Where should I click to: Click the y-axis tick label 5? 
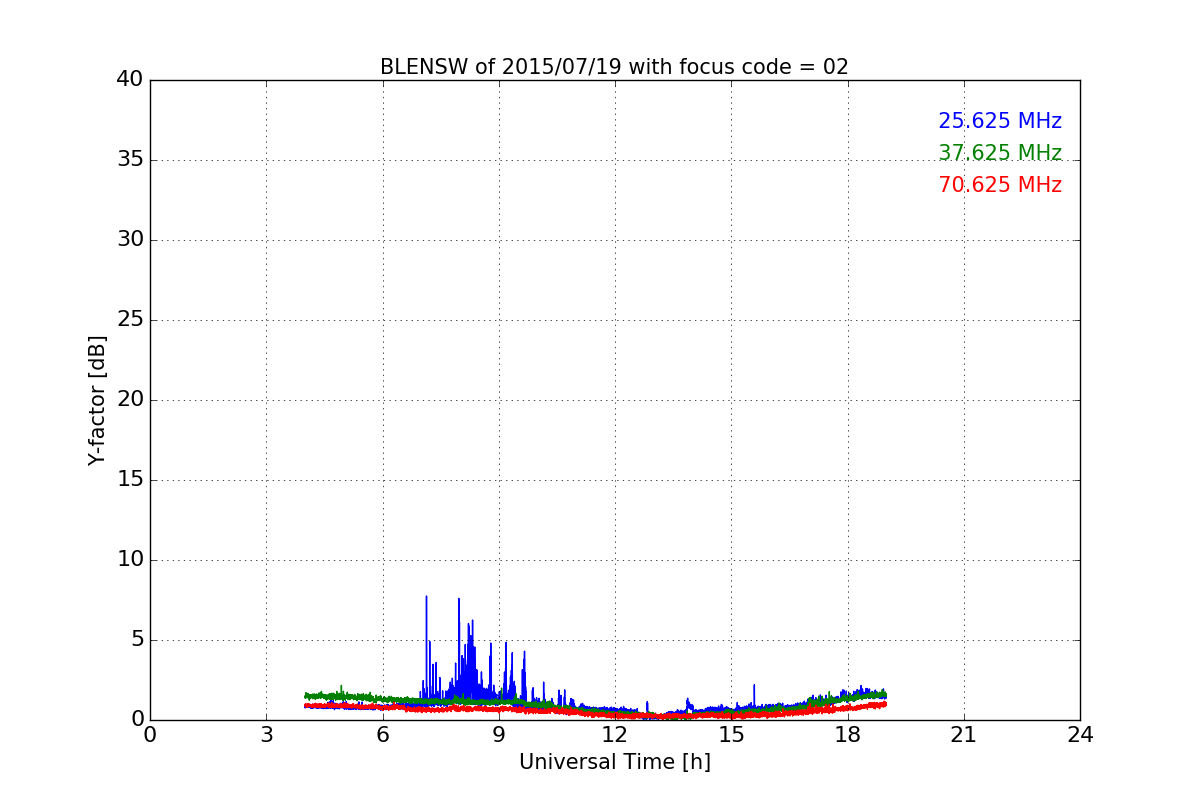137,640
